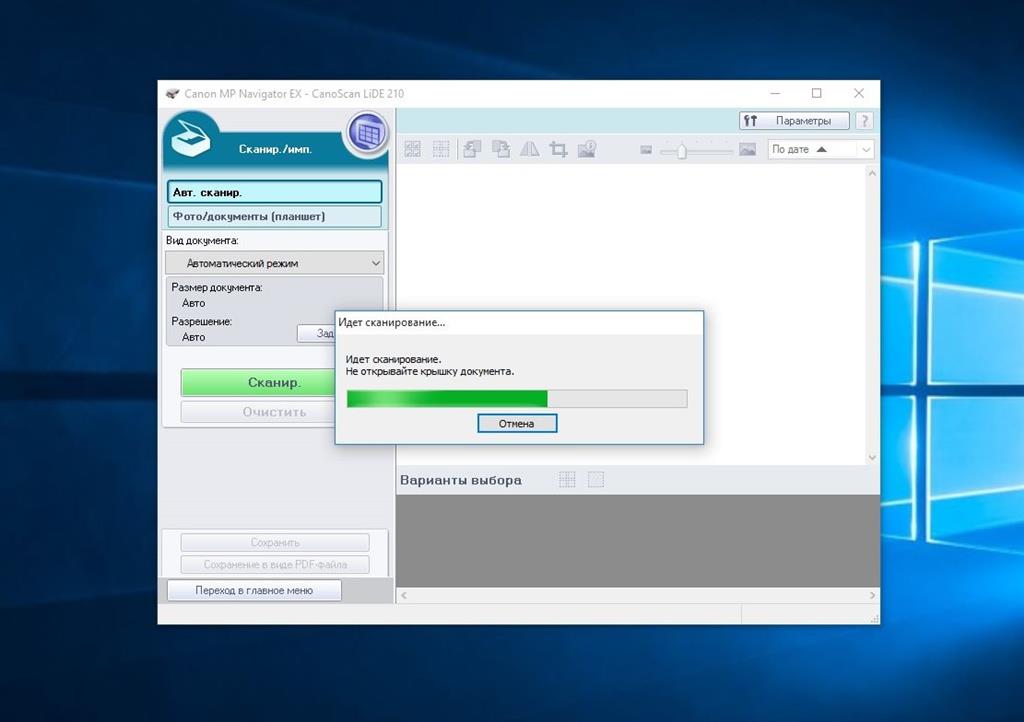Click the preview pane scroll up arrow
Image resolution: width=1024 pixels, height=722 pixels.
pos(872,173)
